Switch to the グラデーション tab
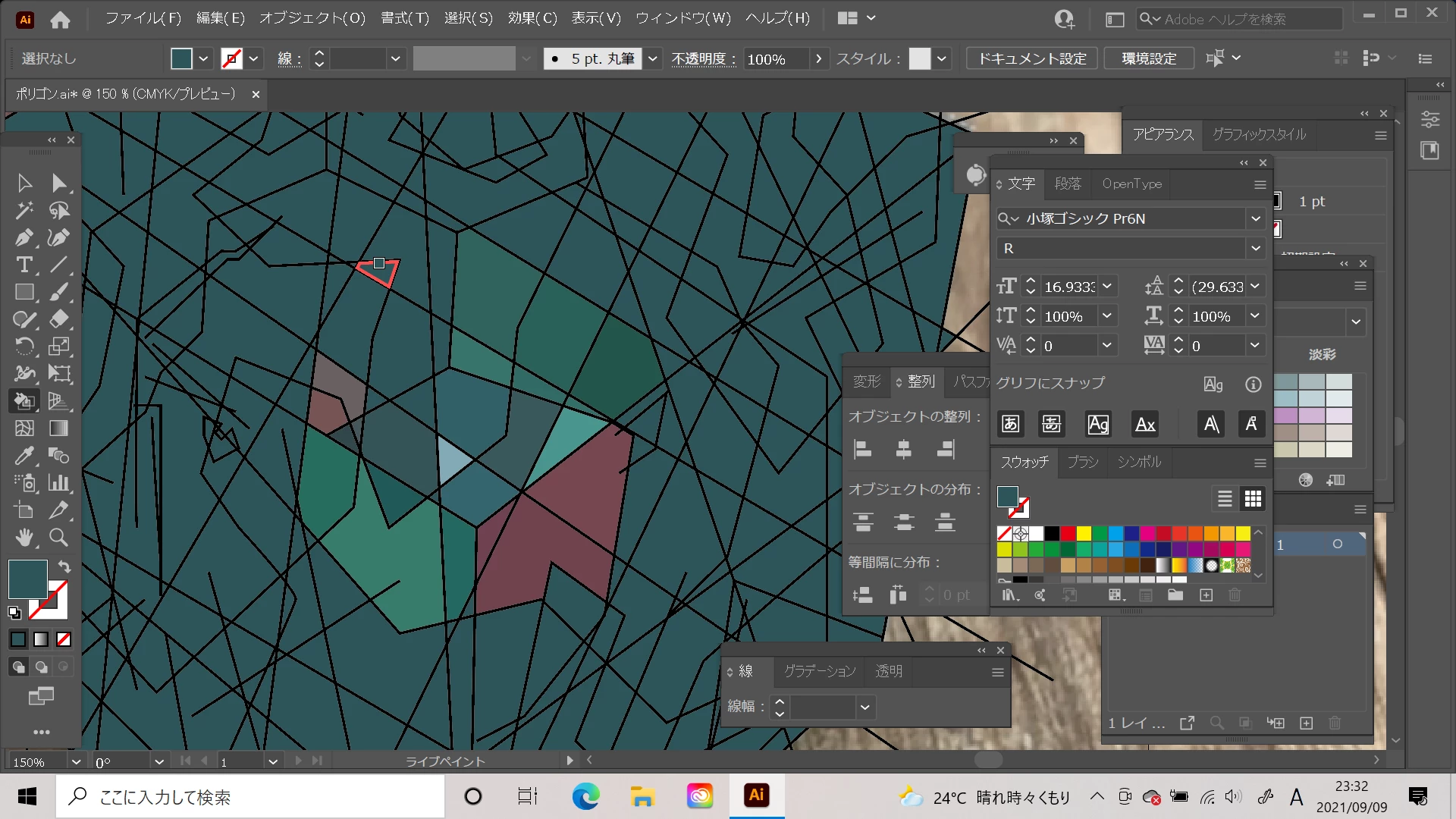This screenshot has height=819, width=1456. coord(819,671)
